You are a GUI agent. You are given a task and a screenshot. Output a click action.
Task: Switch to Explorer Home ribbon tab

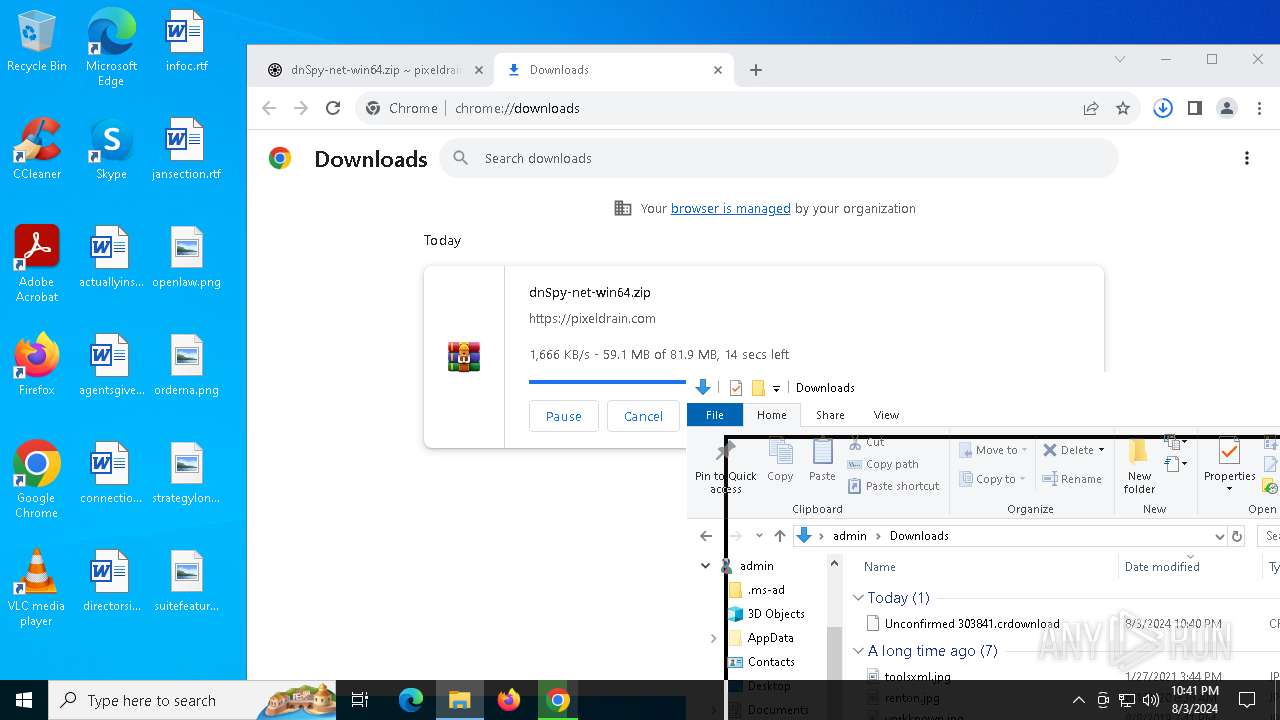(x=771, y=415)
